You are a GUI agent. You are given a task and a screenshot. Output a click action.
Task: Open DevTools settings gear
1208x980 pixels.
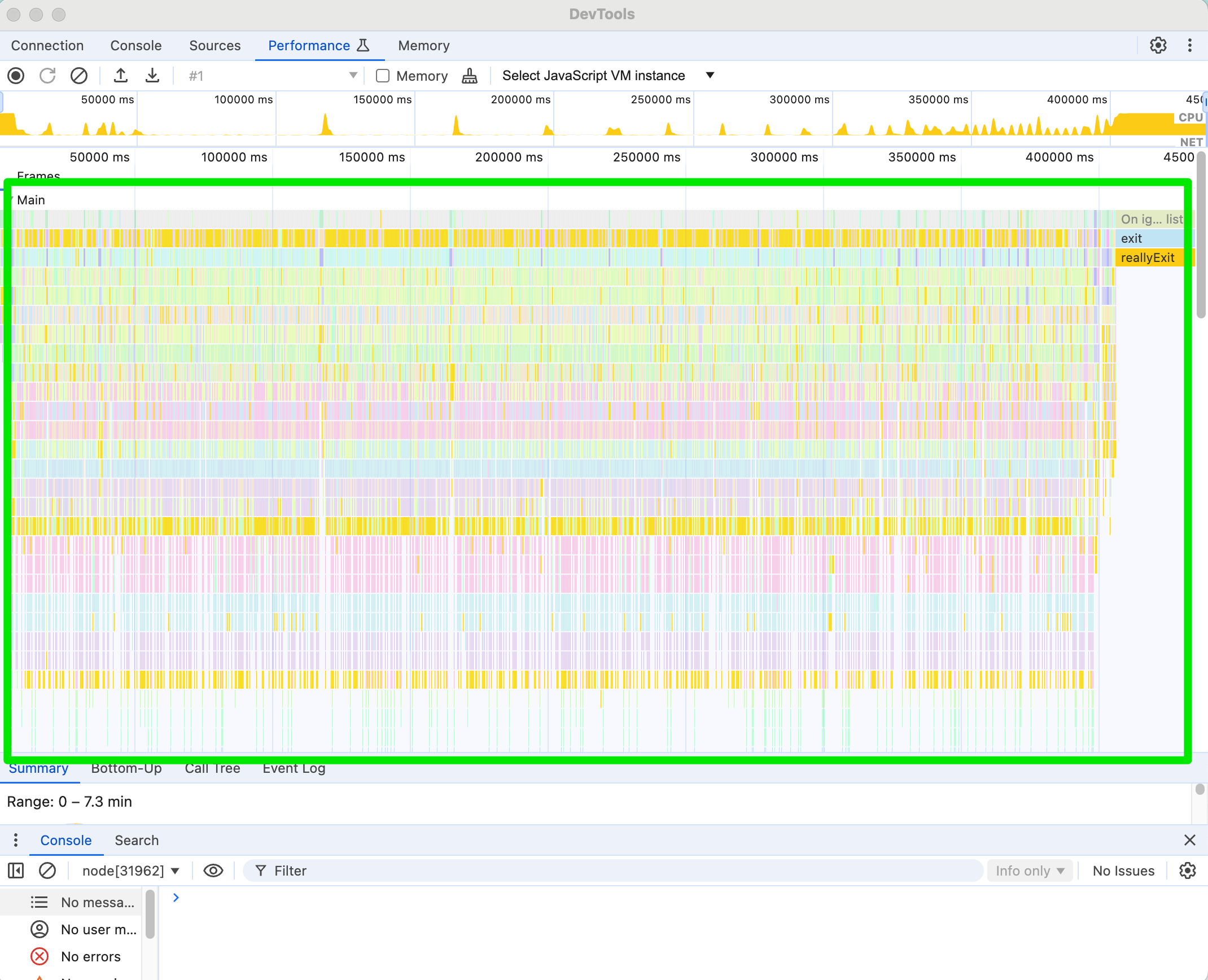pos(1158,45)
